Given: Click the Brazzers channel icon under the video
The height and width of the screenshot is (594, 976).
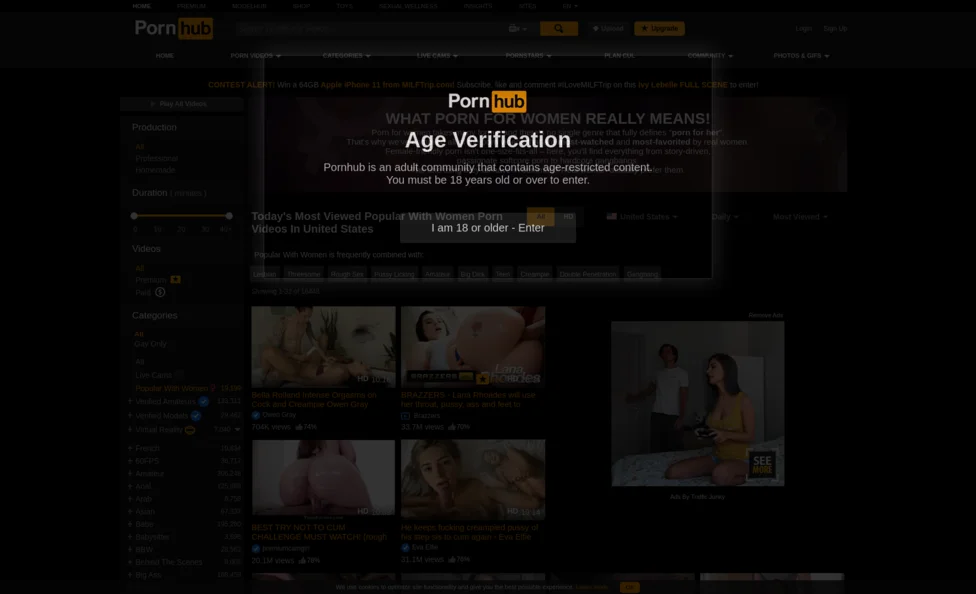Looking at the screenshot, I should (405, 416).
